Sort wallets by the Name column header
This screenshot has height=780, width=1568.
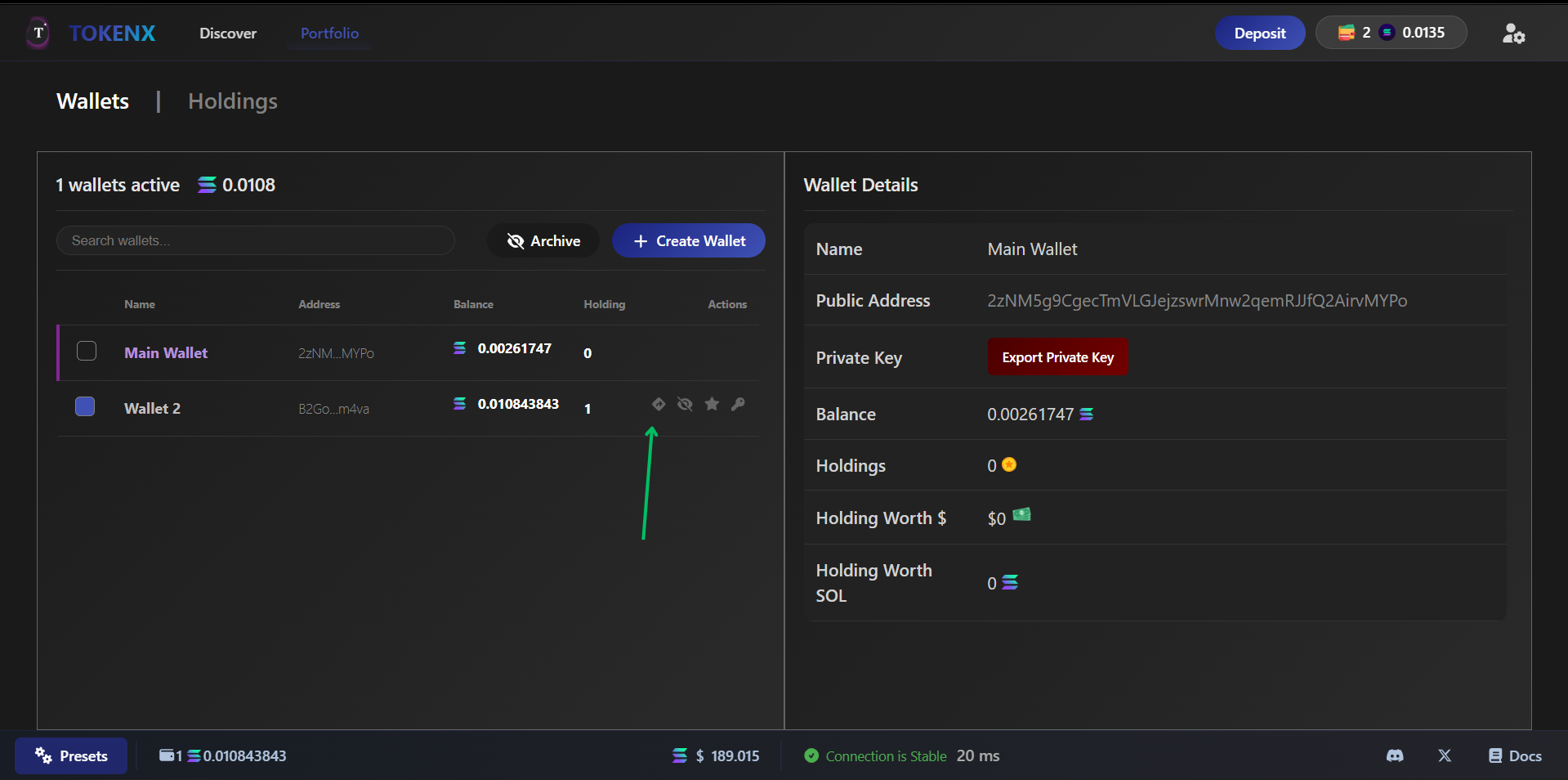coord(140,303)
